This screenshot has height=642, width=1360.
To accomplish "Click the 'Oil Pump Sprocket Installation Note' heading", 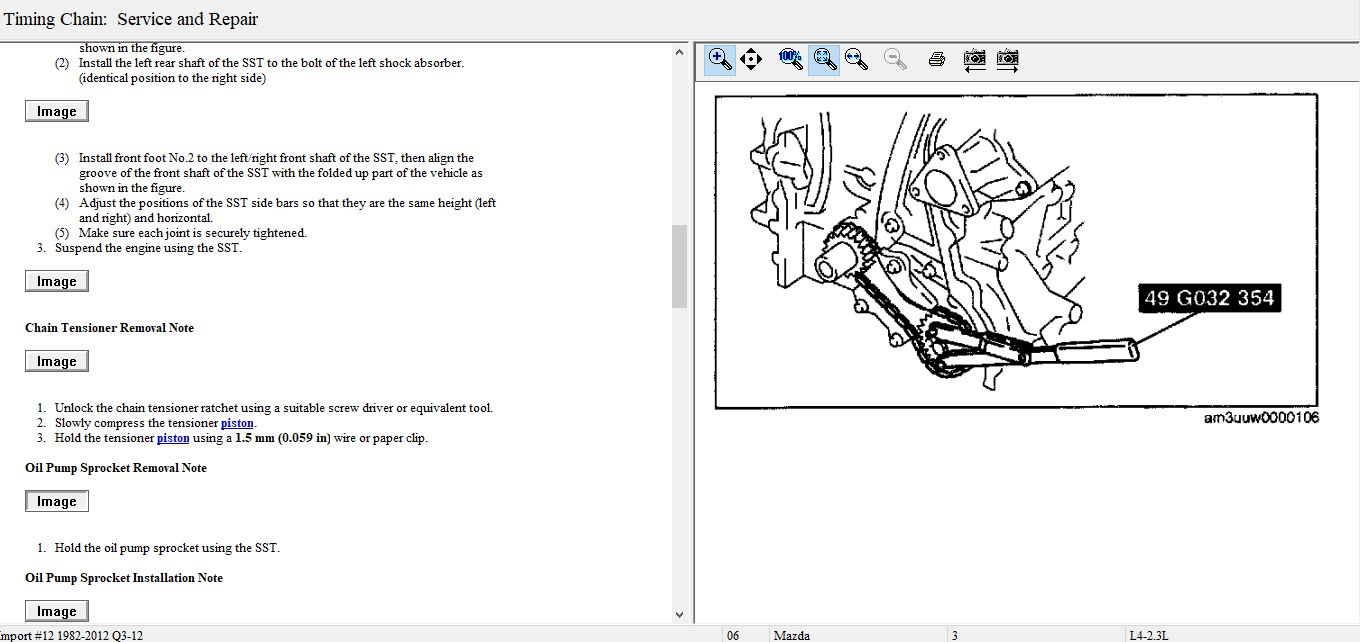I will pos(124,578).
